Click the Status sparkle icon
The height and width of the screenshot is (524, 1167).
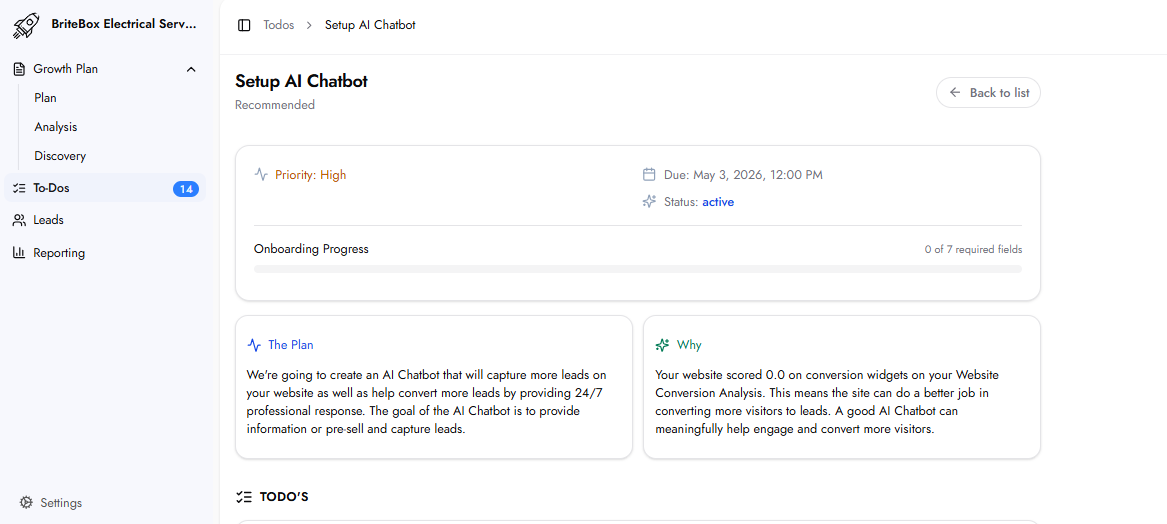pos(649,202)
